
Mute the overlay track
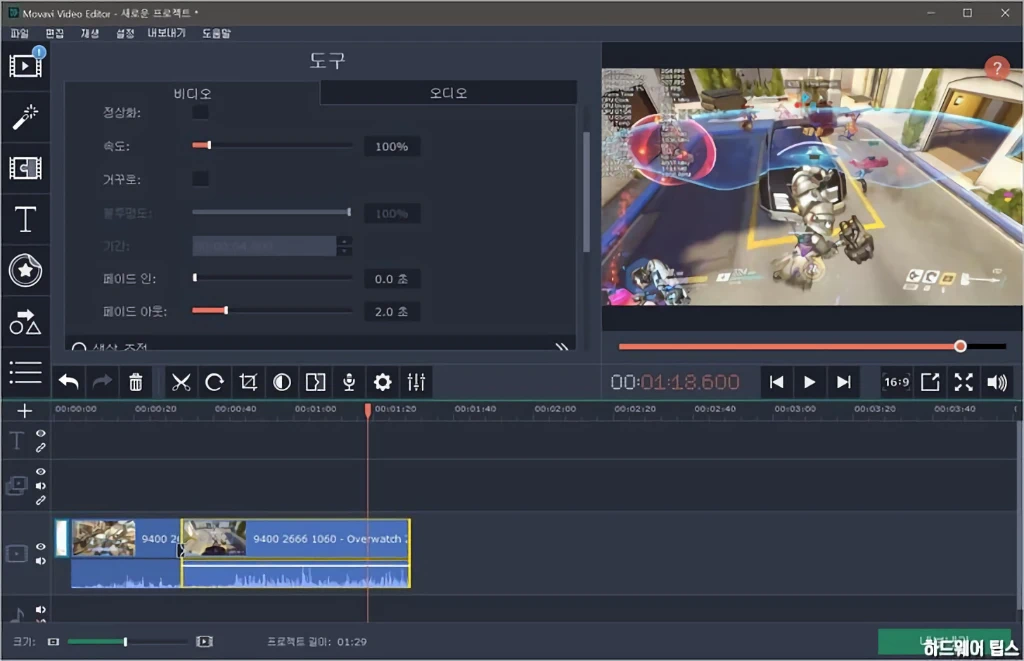coord(40,486)
